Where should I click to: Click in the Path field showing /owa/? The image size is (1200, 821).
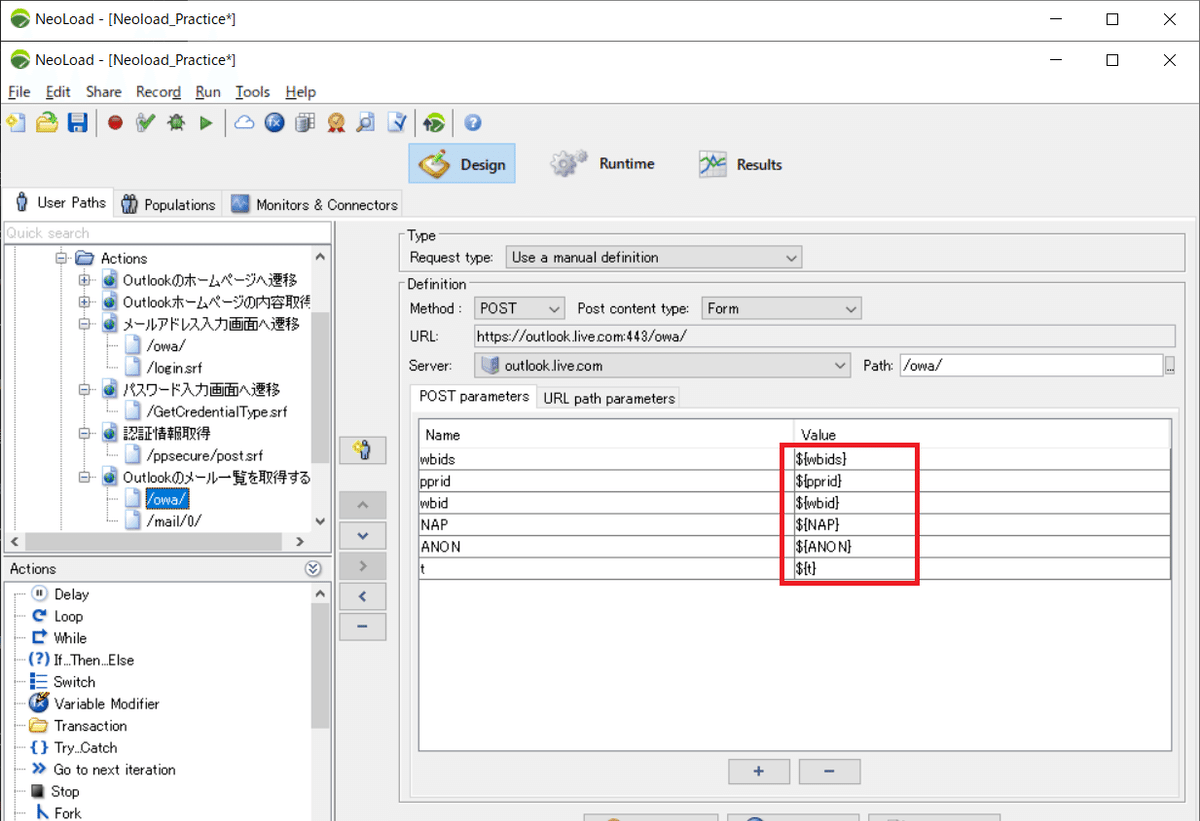pyautogui.click(x=1030, y=365)
